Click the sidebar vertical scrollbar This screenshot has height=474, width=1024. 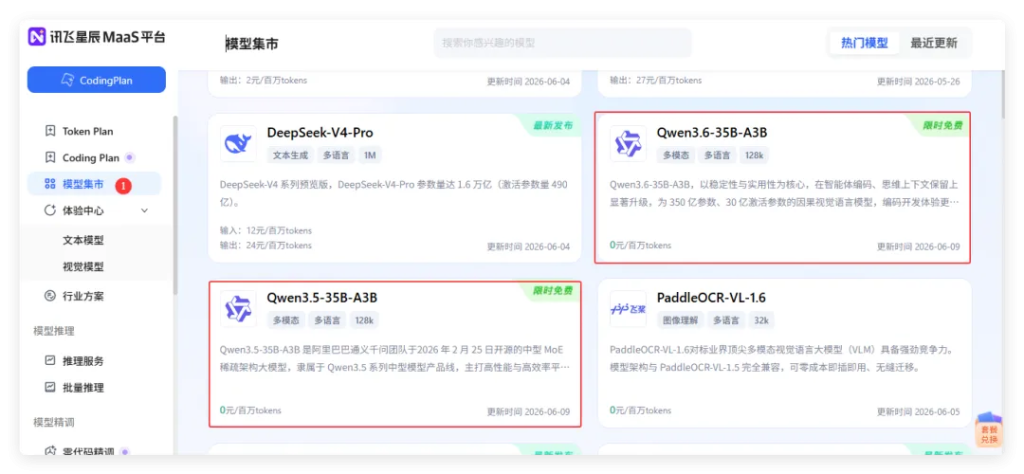coord(174,205)
